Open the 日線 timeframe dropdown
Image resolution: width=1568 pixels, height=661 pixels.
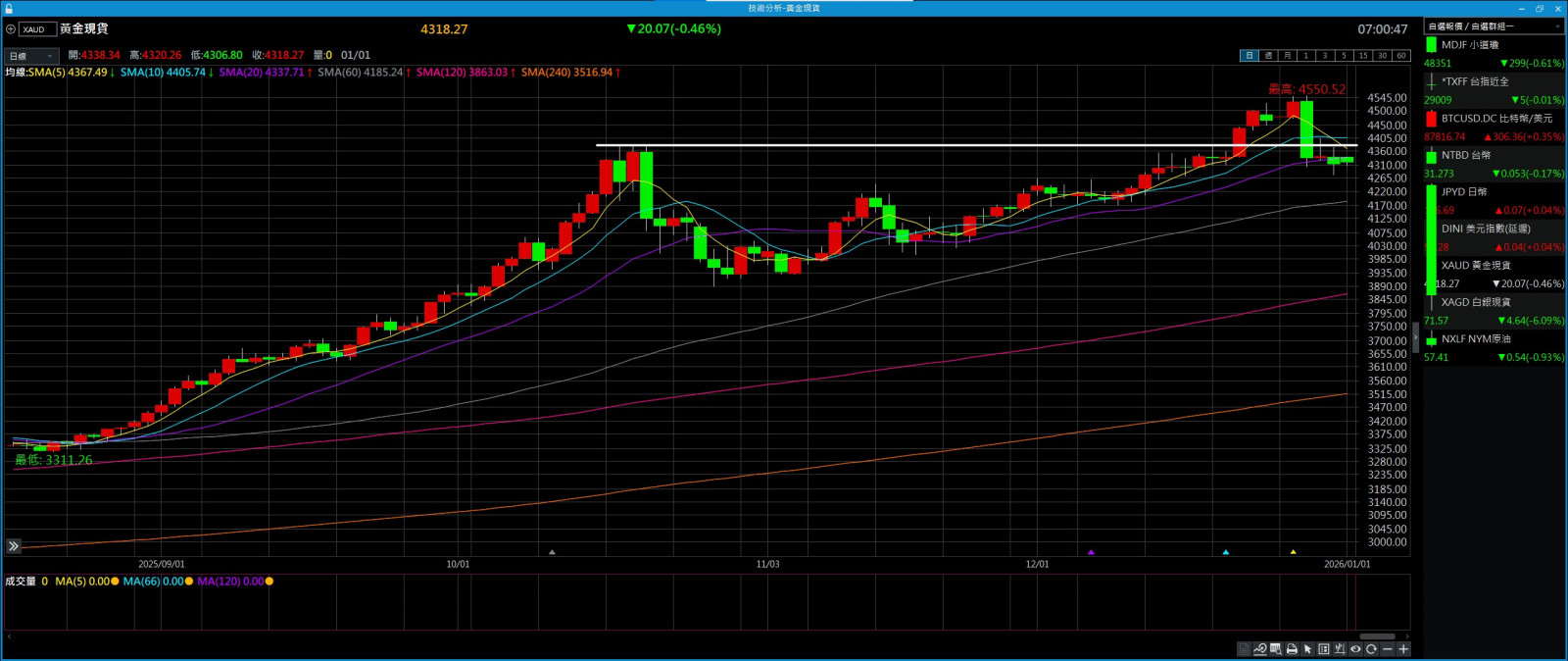30,56
